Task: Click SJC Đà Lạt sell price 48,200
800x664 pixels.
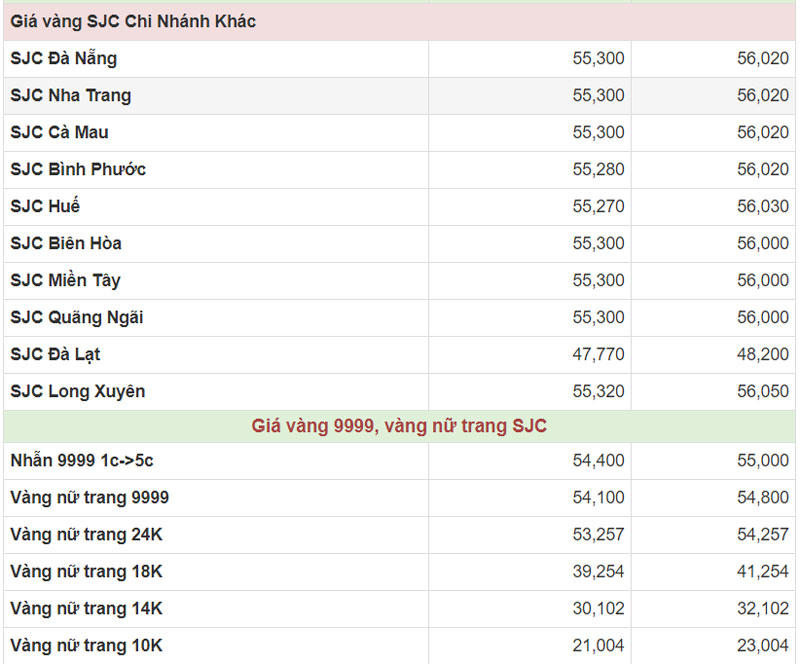Action: click(763, 354)
